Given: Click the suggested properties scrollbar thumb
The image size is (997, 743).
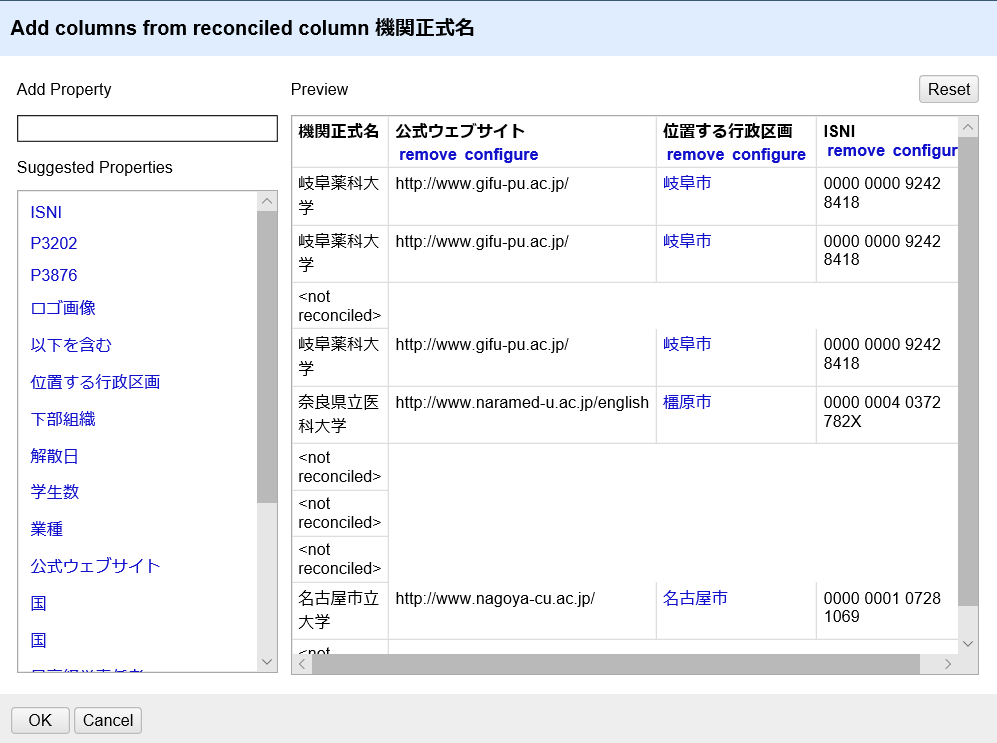Looking at the screenshot, I should (x=267, y=357).
